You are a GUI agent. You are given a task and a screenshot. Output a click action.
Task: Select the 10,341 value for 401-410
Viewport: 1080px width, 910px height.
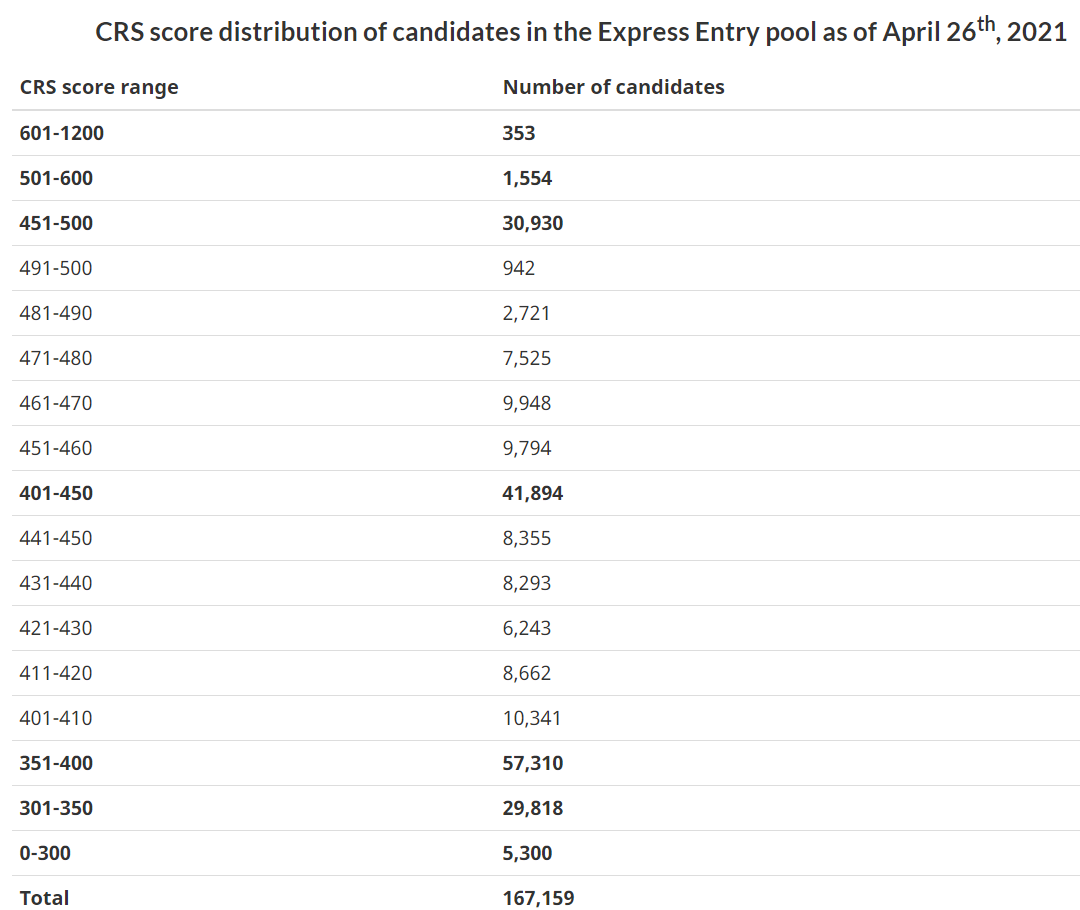point(532,718)
